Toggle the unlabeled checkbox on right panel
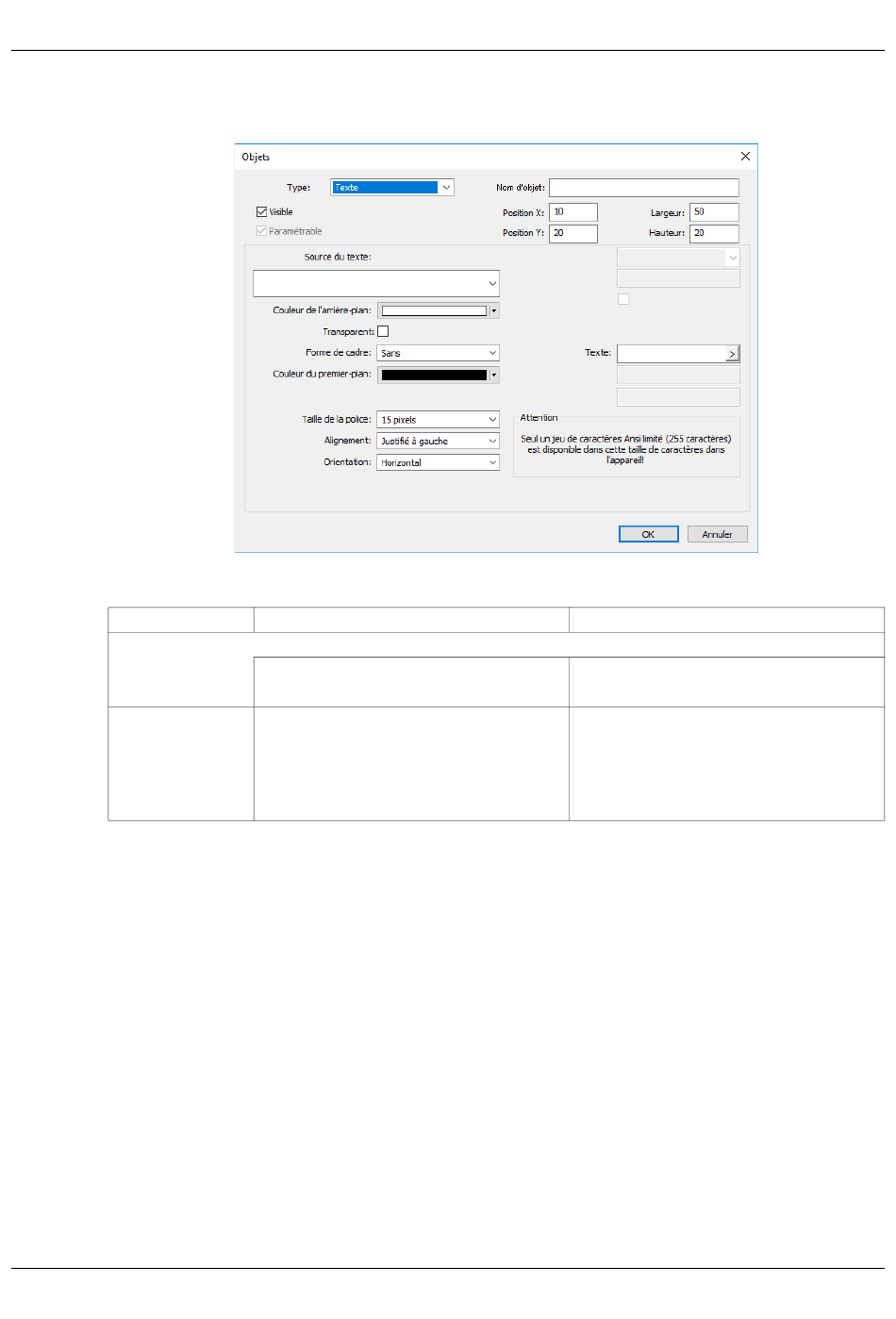This screenshot has width=896, height=1319. tap(623, 299)
